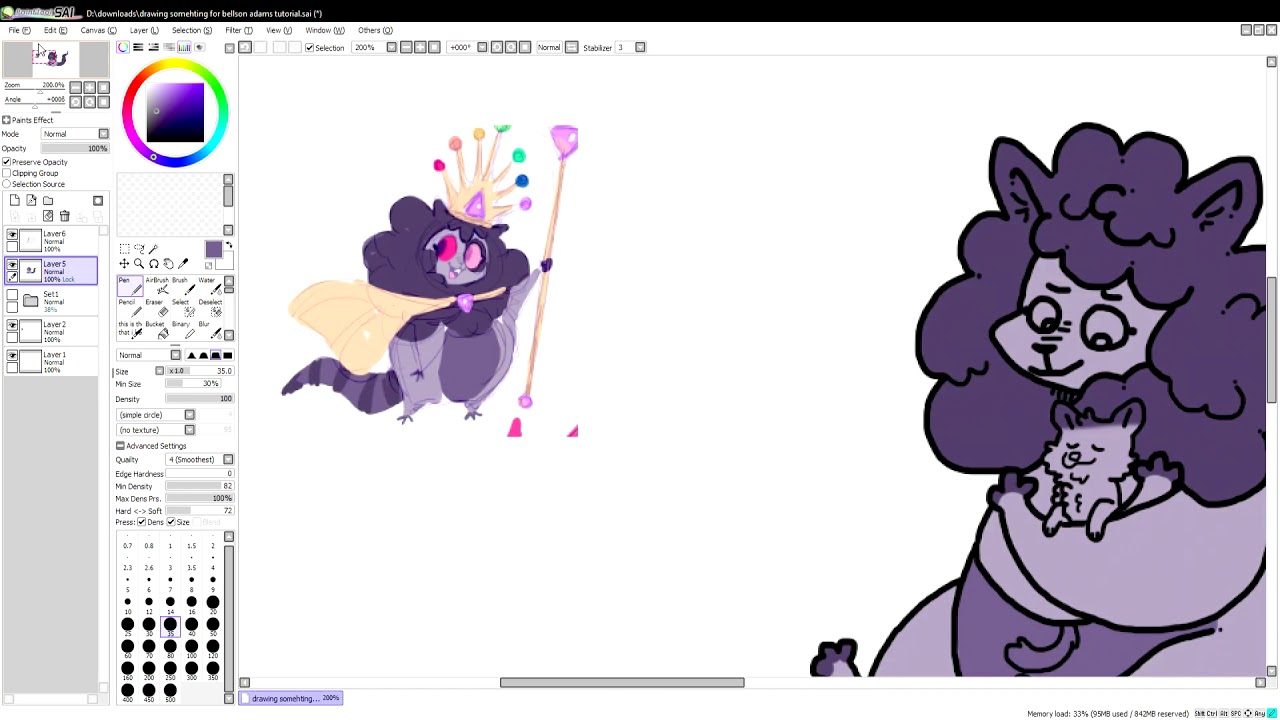Image resolution: width=1280 pixels, height=720 pixels.
Task: Collapse the Paints Effect section
Action: (6, 120)
